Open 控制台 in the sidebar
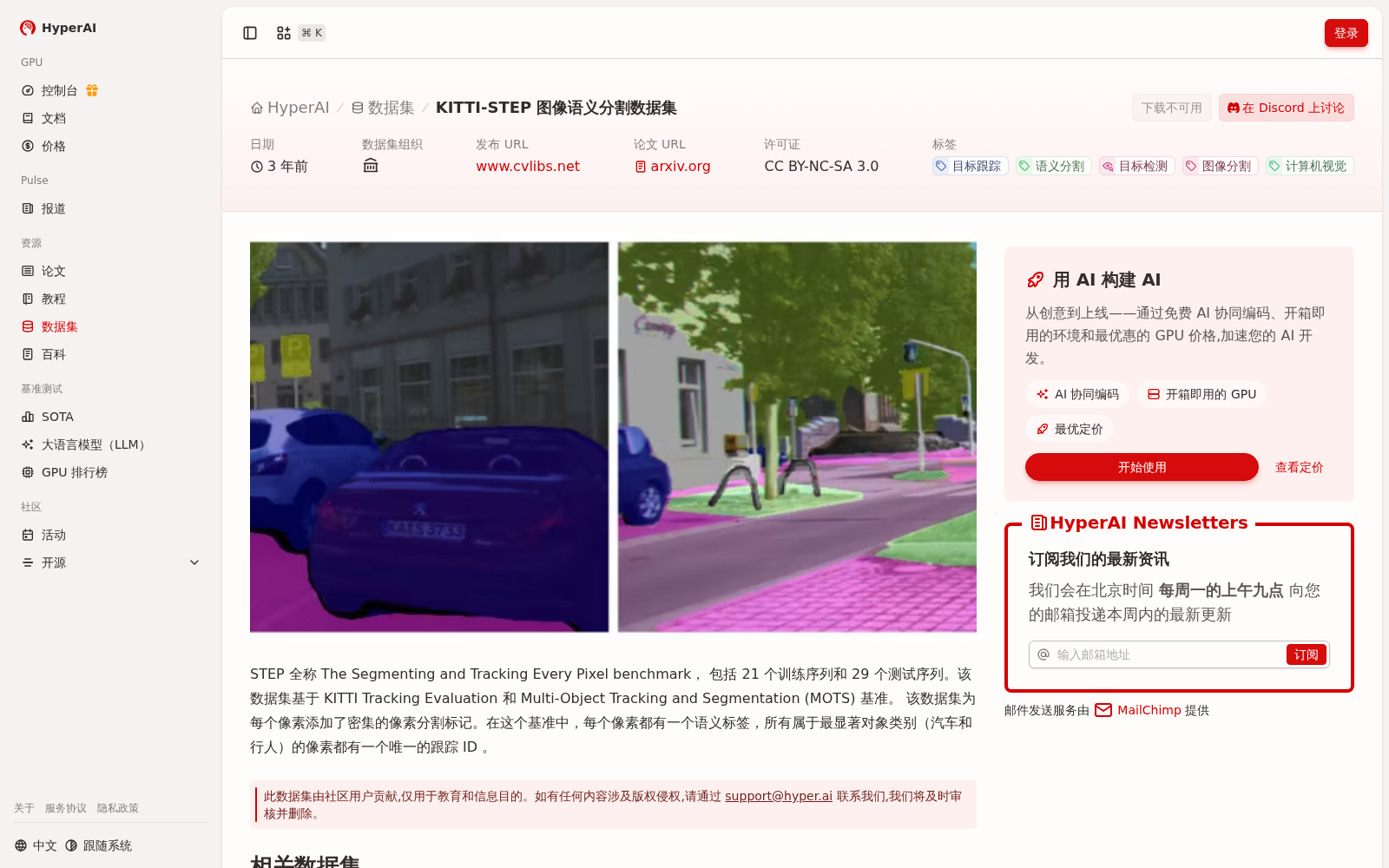Image resolution: width=1389 pixels, height=868 pixels. [59, 90]
